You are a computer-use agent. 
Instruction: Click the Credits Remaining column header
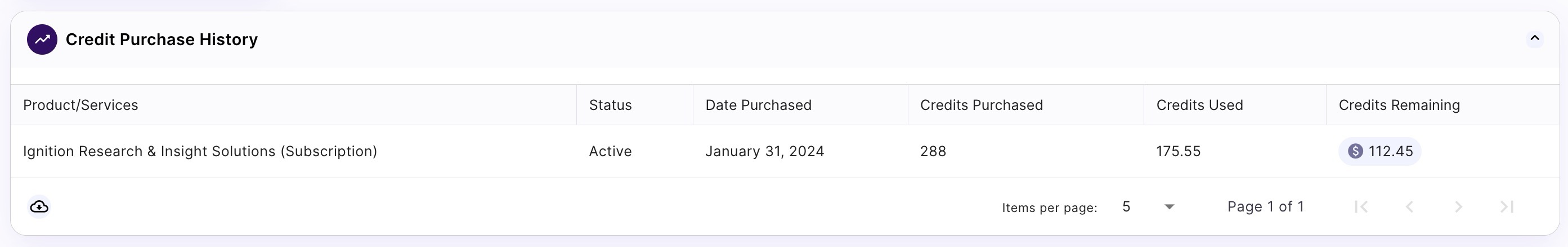coord(1399,105)
